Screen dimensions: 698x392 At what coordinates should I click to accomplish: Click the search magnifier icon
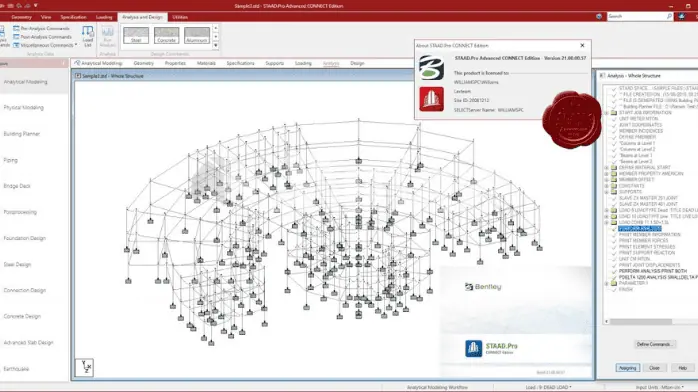tap(669, 16)
